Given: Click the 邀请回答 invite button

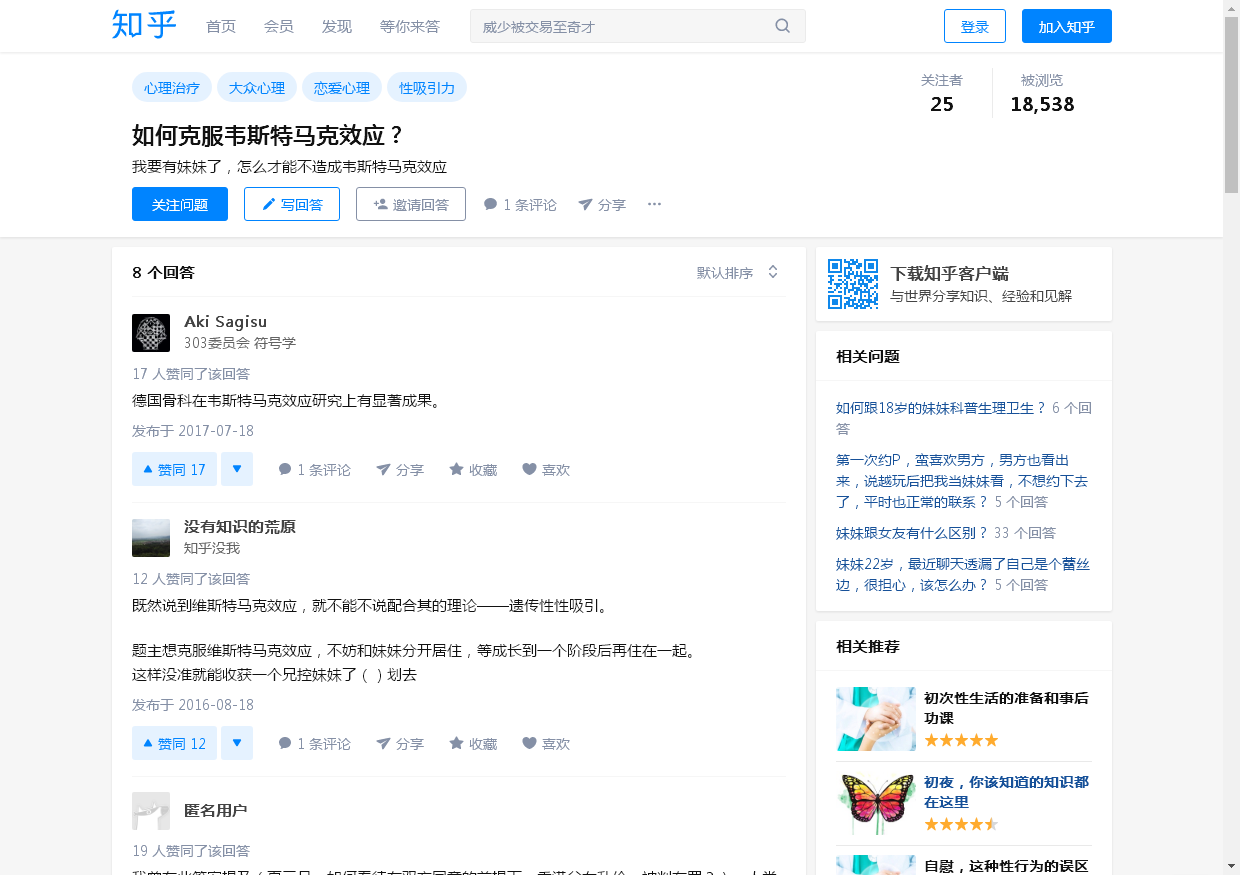Looking at the screenshot, I should (411, 204).
